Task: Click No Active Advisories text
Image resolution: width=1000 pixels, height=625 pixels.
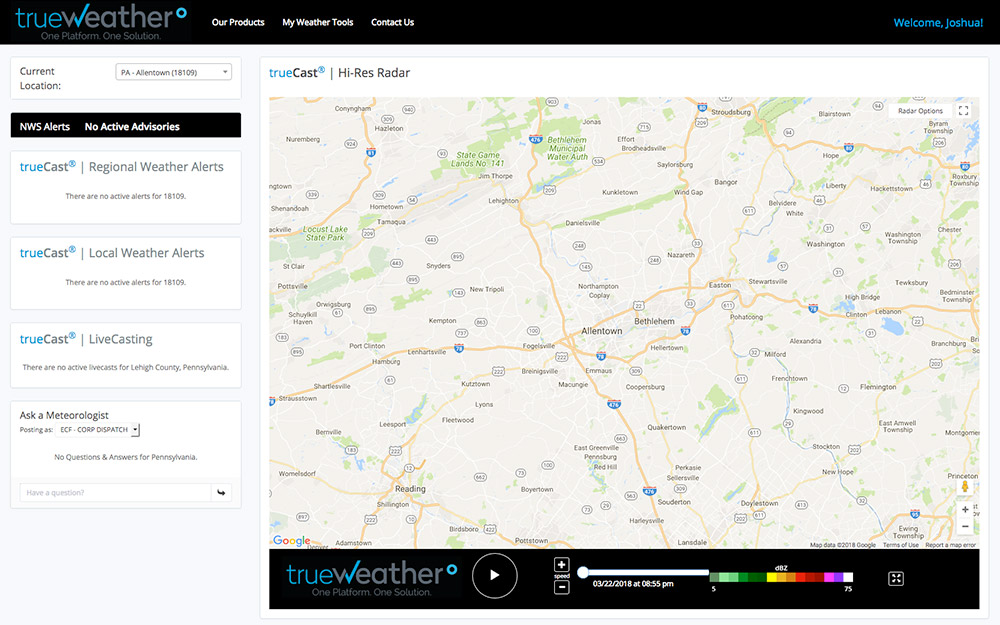Action: tap(132, 126)
